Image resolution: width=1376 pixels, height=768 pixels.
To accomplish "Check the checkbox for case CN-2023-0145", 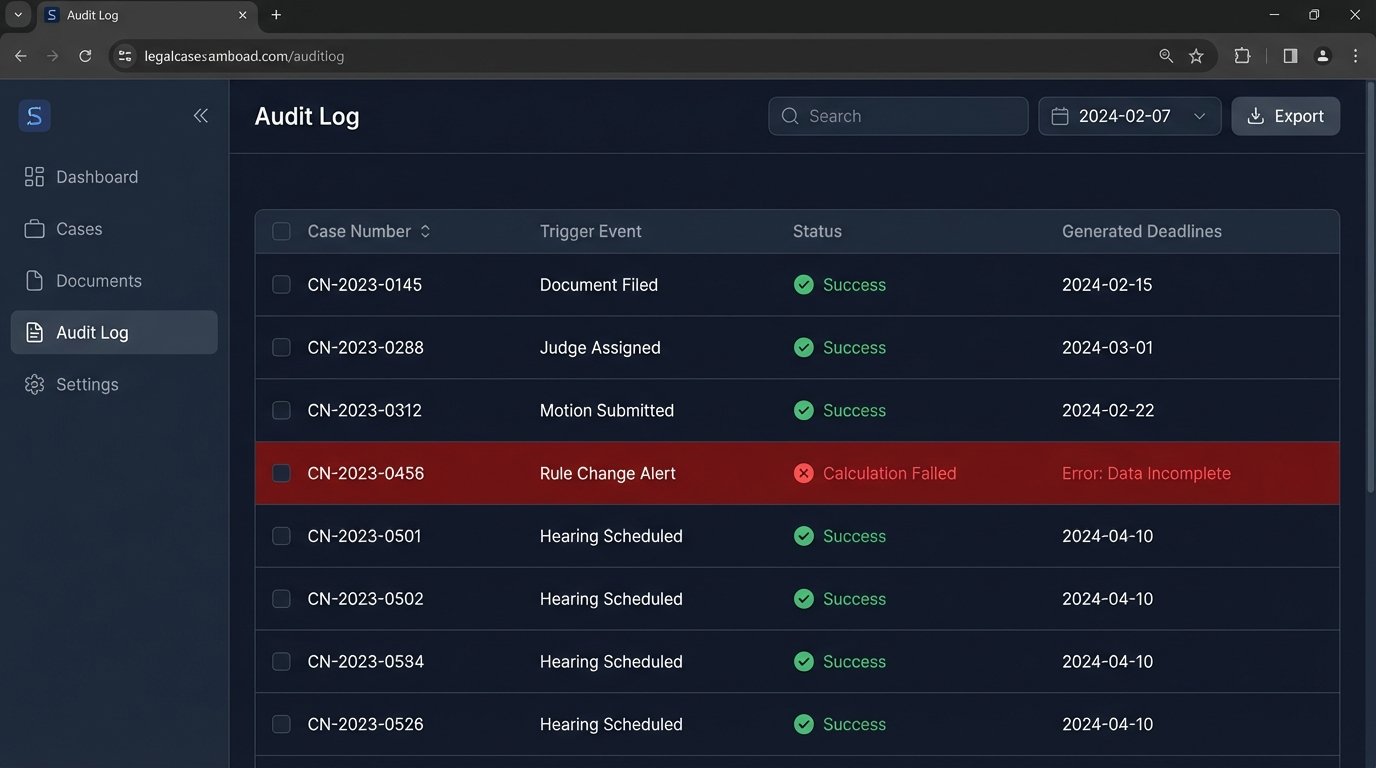I will click(x=281, y=284).
